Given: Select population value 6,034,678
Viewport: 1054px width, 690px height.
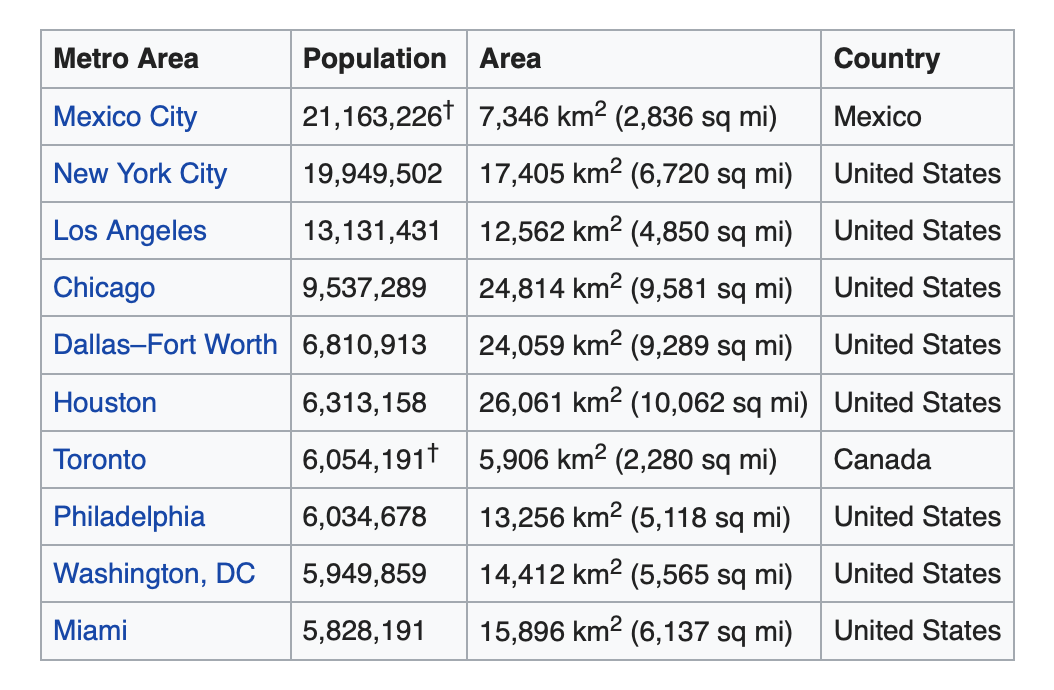Looking at the screenshot, I should [364, 516].
